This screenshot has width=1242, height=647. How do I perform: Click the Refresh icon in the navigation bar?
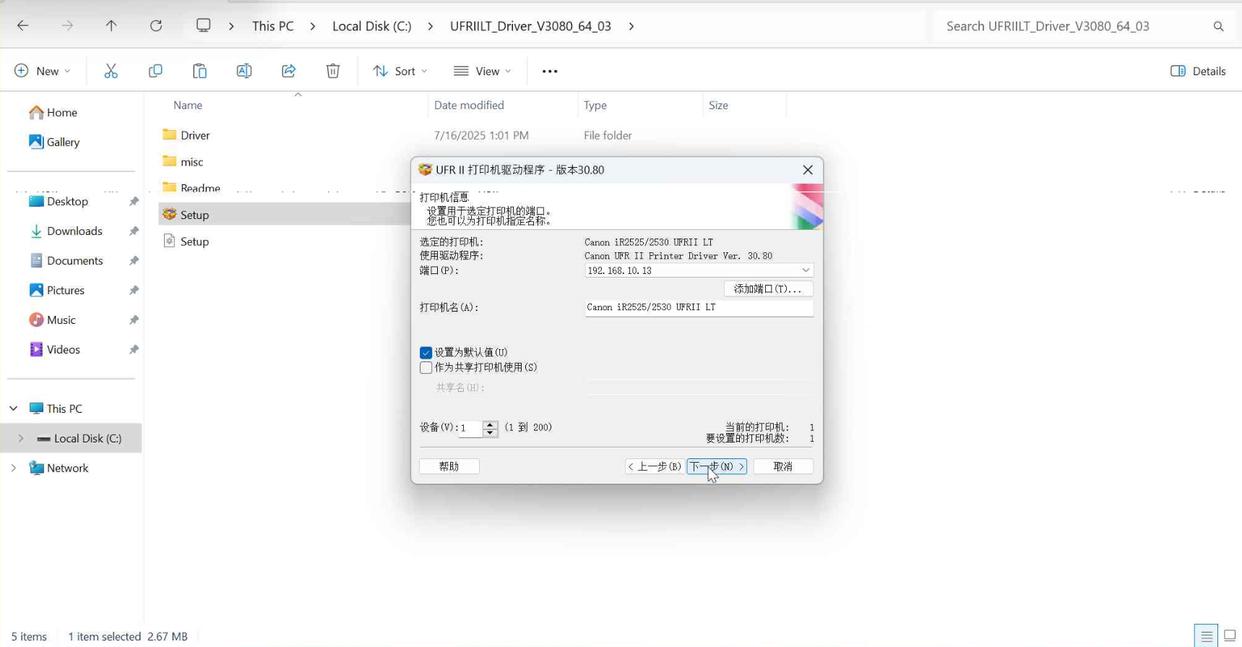tap(157, 26)
